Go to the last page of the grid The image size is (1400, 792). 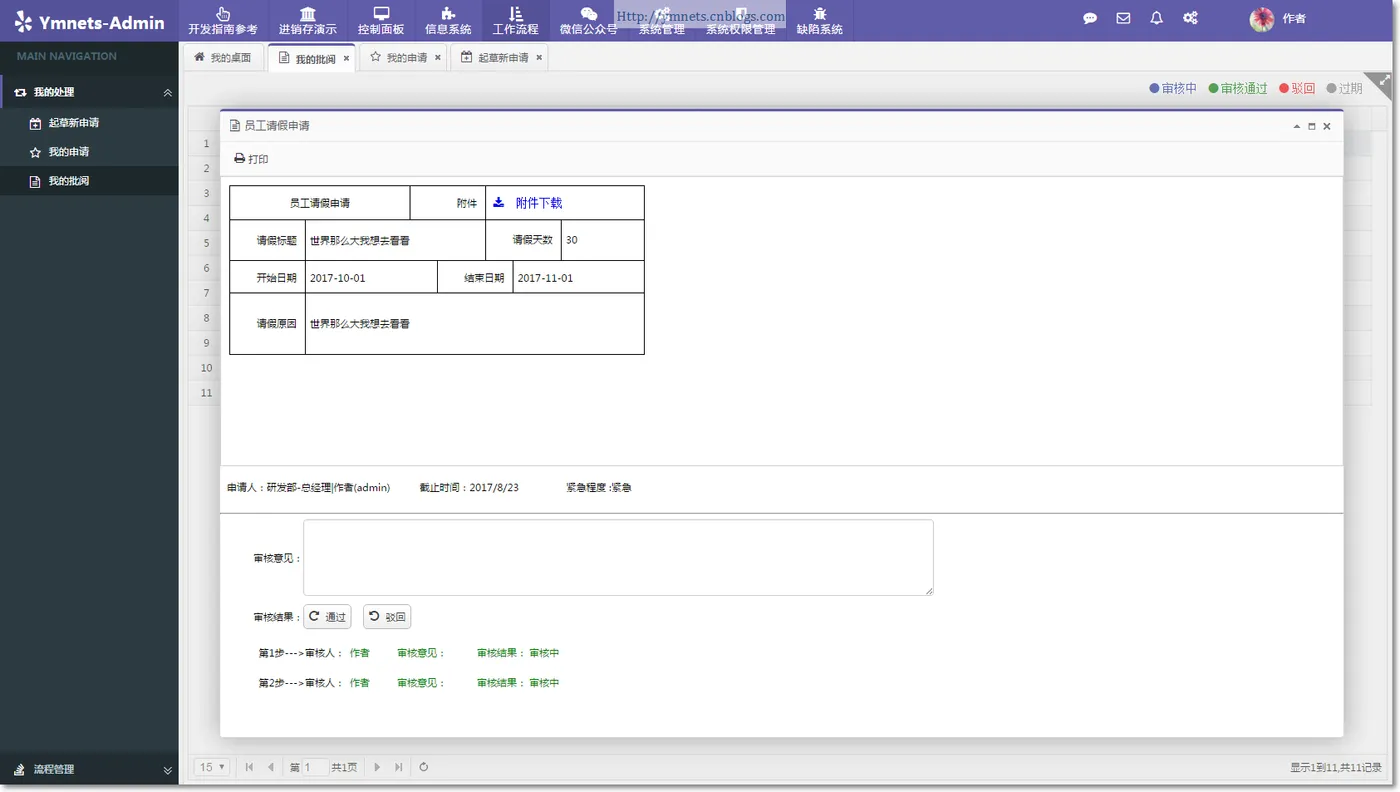pyautogui.click(x=398, y=767)
